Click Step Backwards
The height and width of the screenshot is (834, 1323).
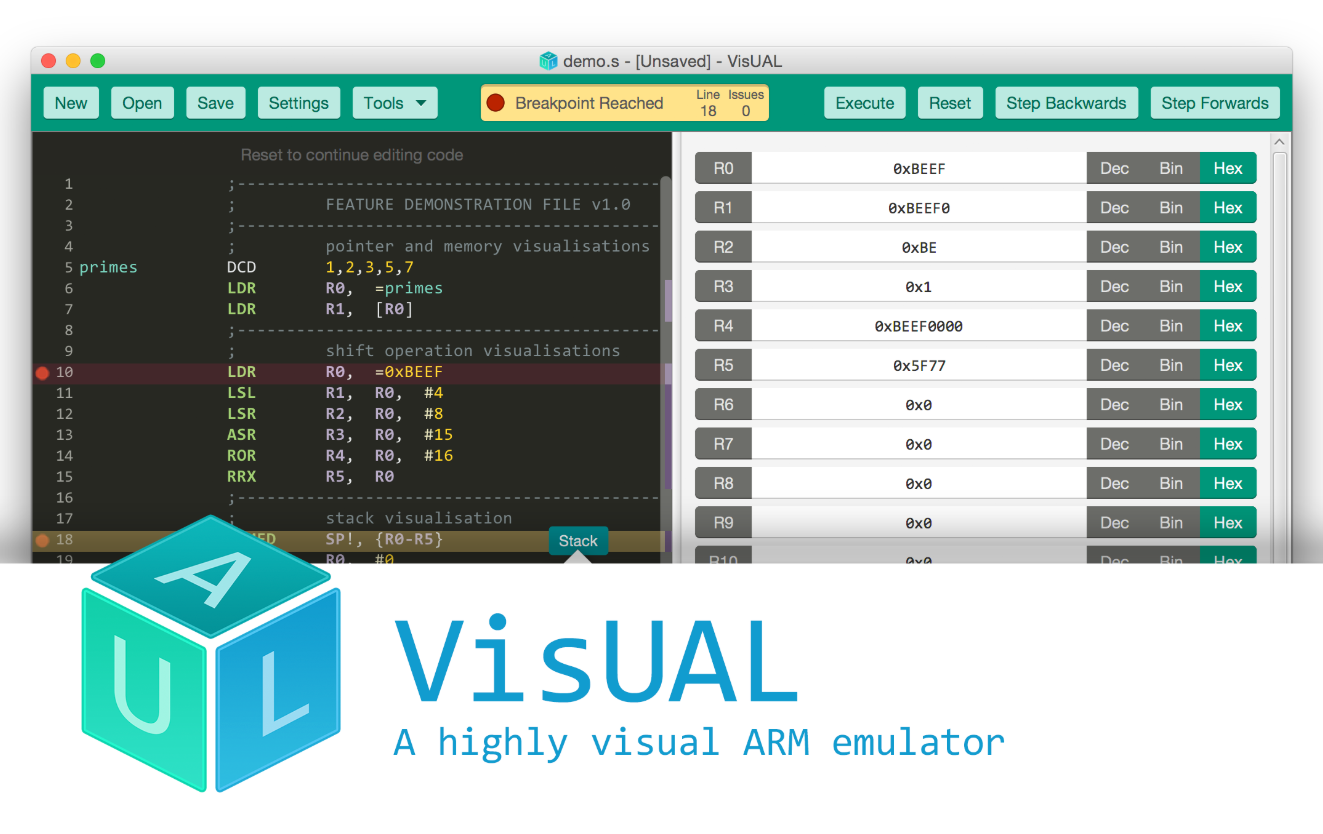point(1066,103)
